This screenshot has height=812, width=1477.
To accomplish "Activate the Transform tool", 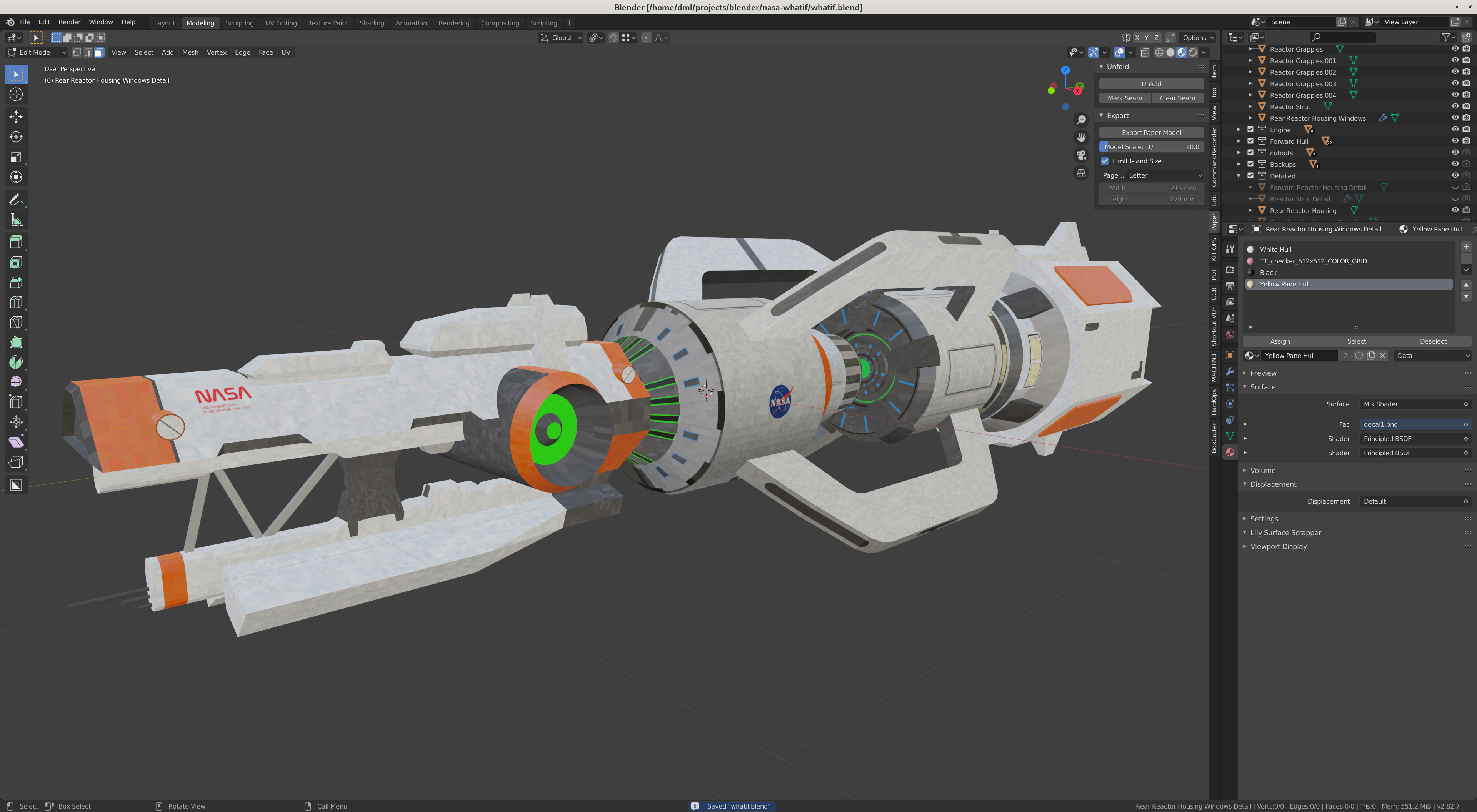I will point(16,177).
